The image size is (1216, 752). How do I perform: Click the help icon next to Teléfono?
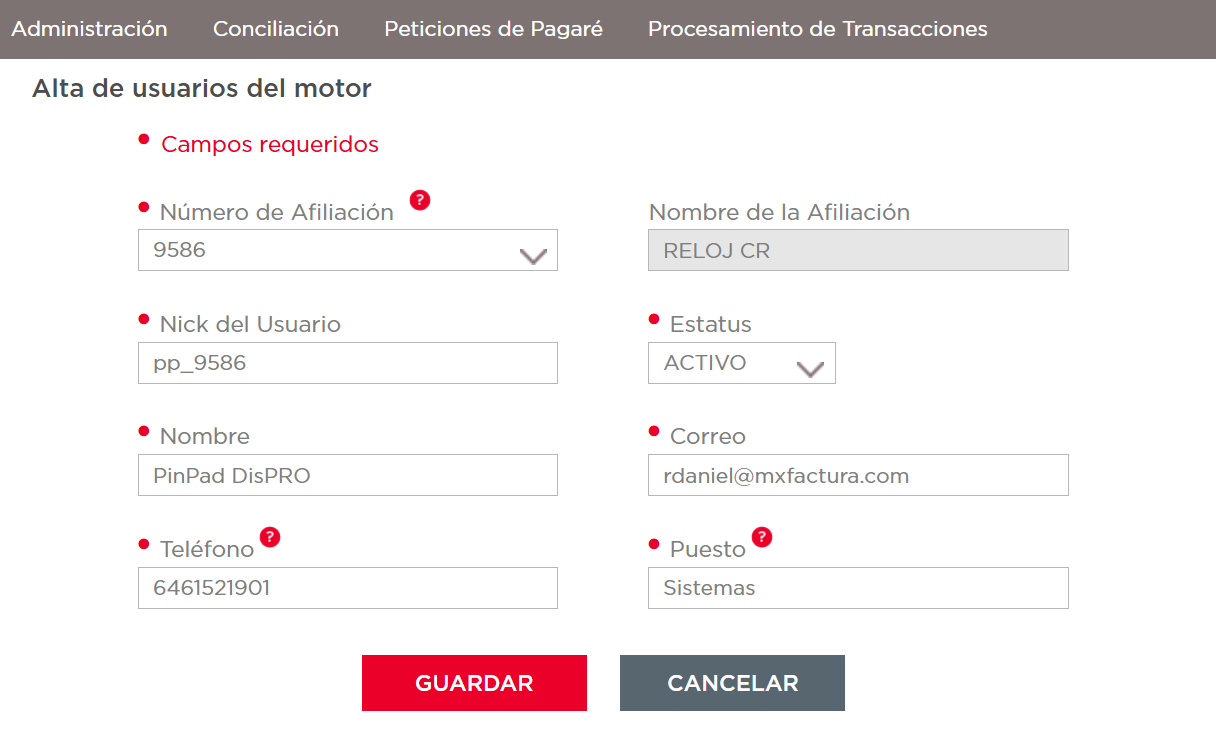270,537
